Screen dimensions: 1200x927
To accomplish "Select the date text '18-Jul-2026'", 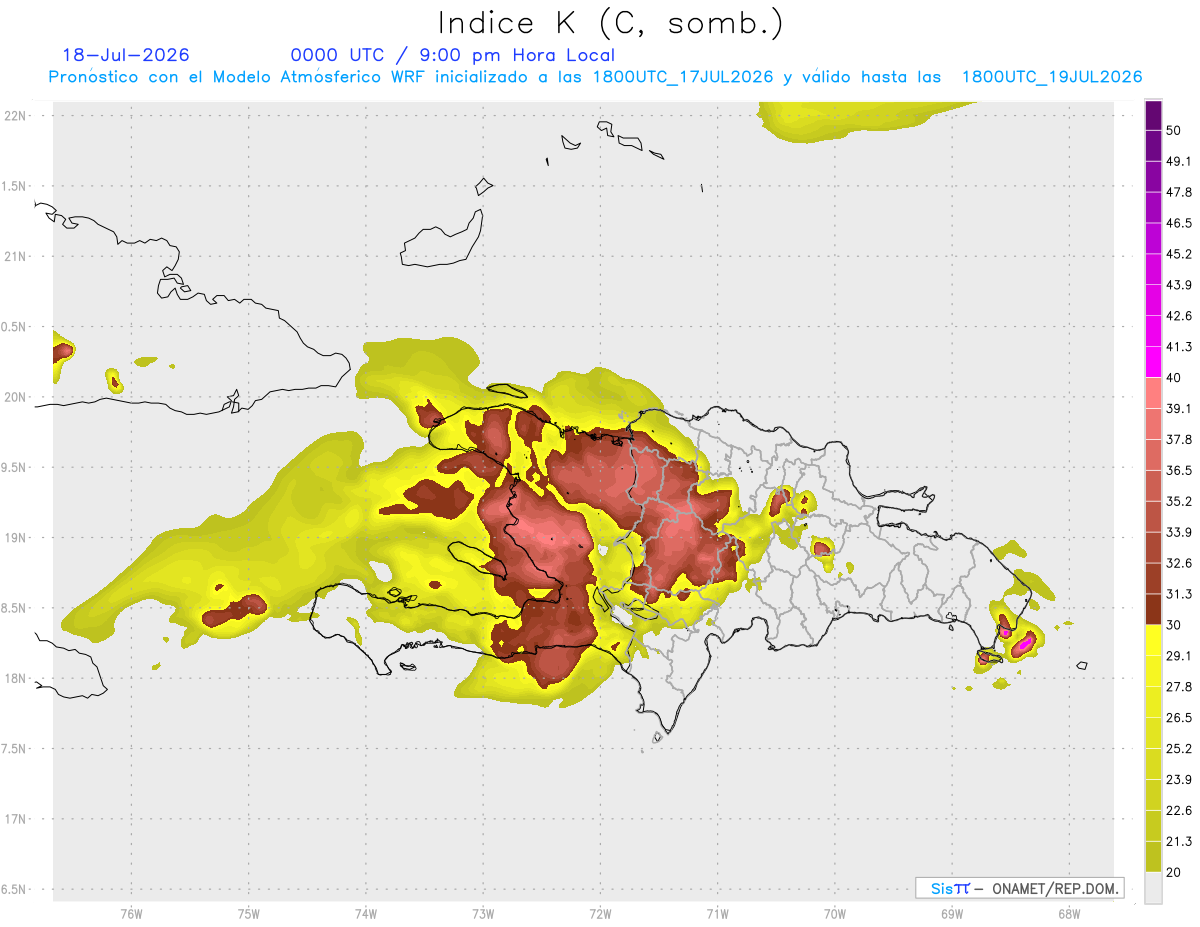I will pyautogui.click(x=126, y=55).
